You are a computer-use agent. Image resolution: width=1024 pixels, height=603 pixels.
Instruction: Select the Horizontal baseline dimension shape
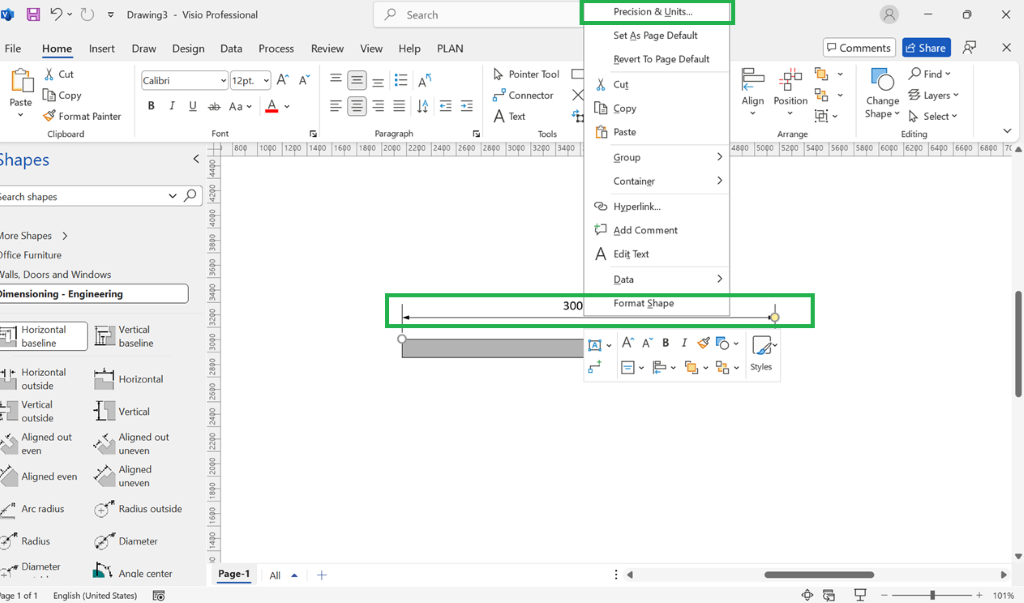pos(44,336)
